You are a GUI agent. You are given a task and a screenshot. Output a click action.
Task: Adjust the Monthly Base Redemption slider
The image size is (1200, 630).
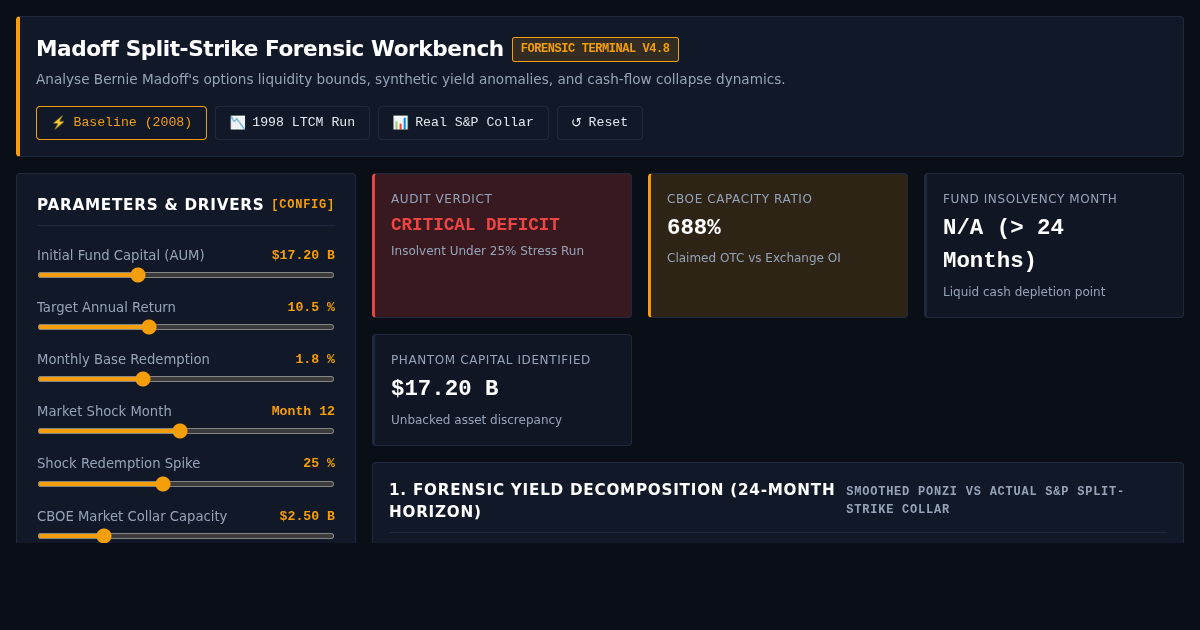click(x=186, y=379)
